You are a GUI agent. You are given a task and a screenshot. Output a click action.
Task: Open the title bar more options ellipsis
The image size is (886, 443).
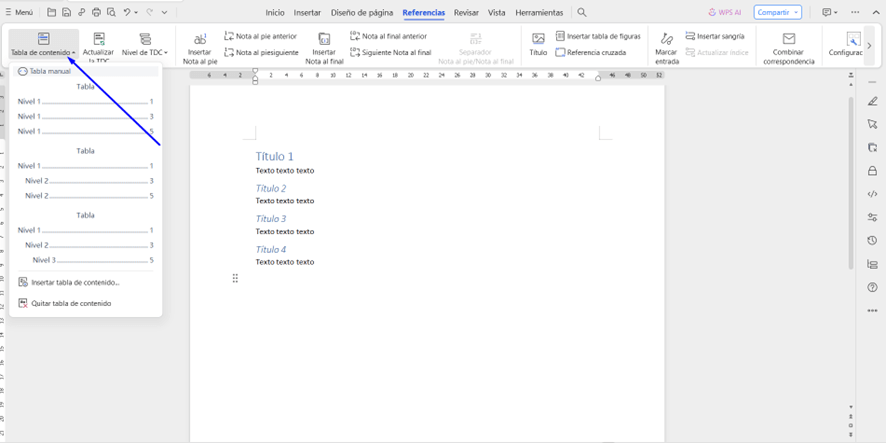[x=855, y=12]
